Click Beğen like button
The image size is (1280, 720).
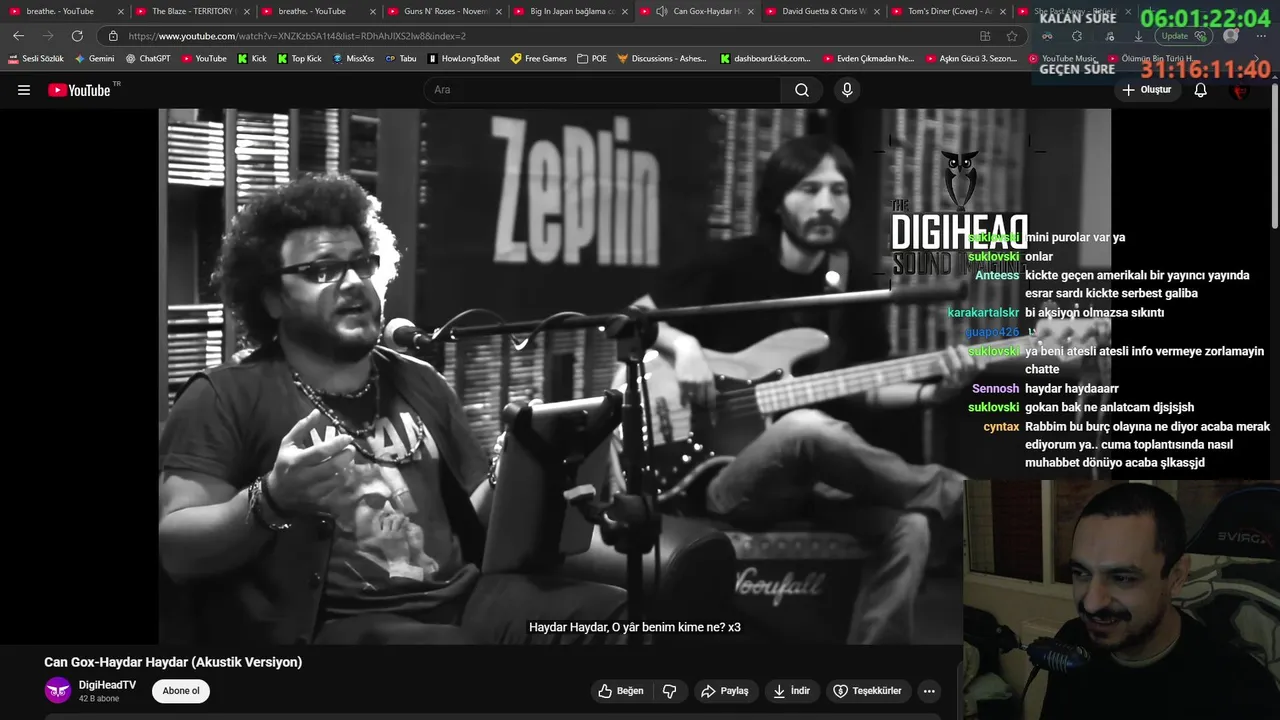(621, 691)
